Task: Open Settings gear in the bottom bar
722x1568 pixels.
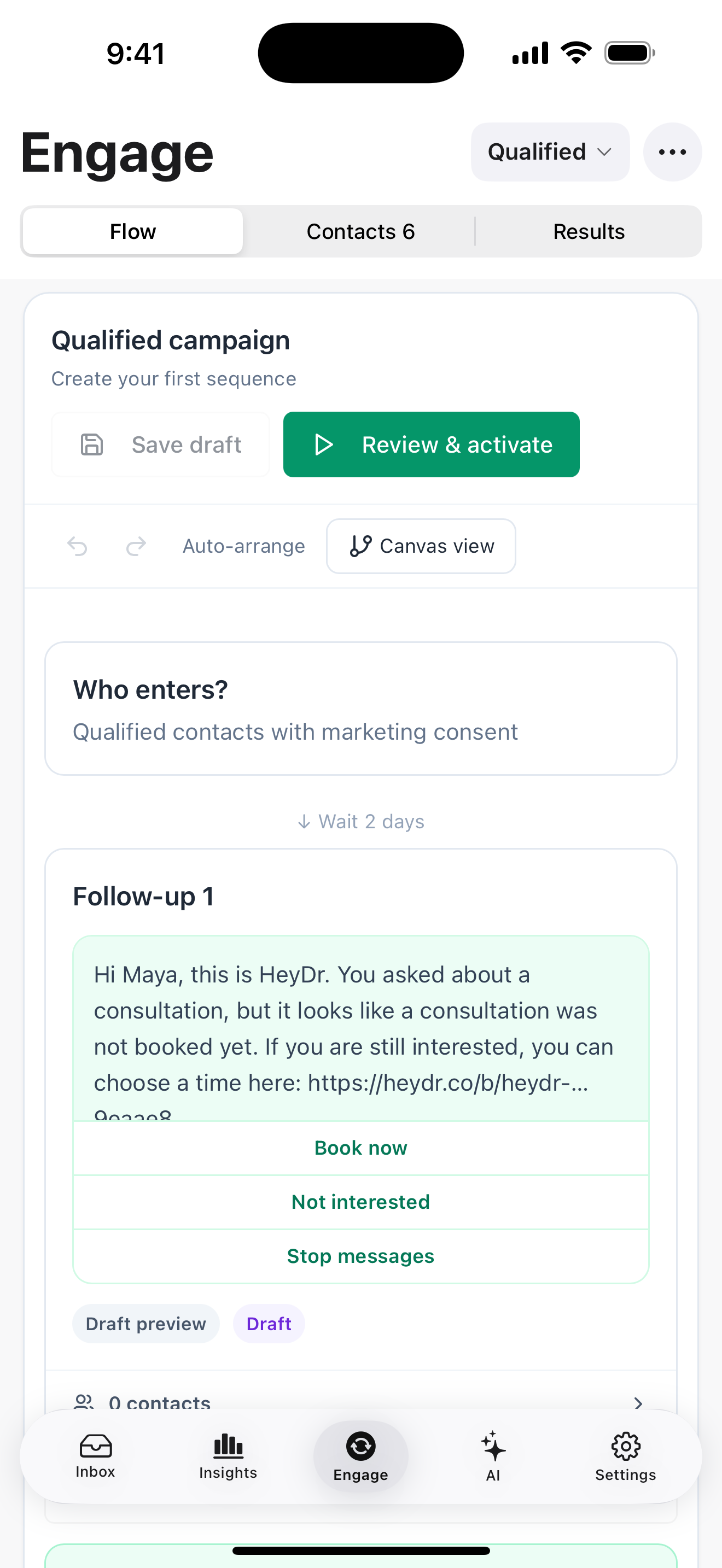Action: pyautogui.click(x=626, y=1455)
